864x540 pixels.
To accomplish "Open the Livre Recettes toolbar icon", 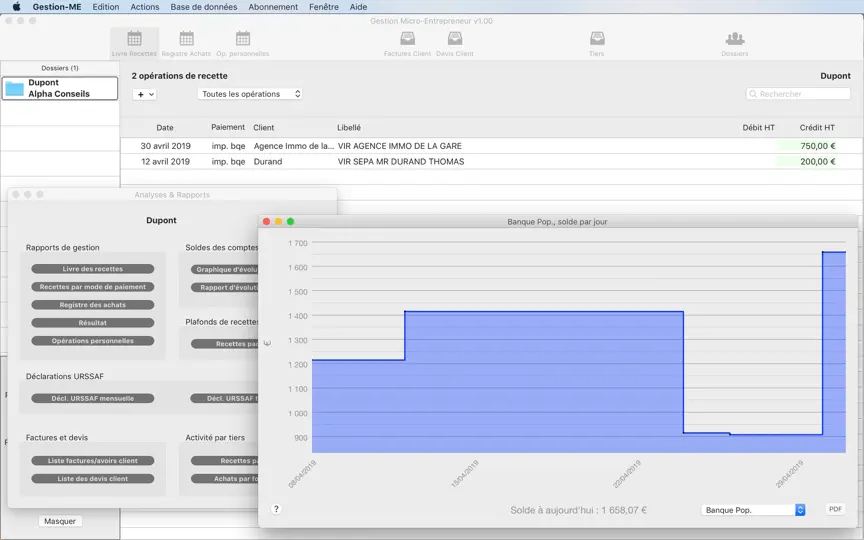I will 134,43.
